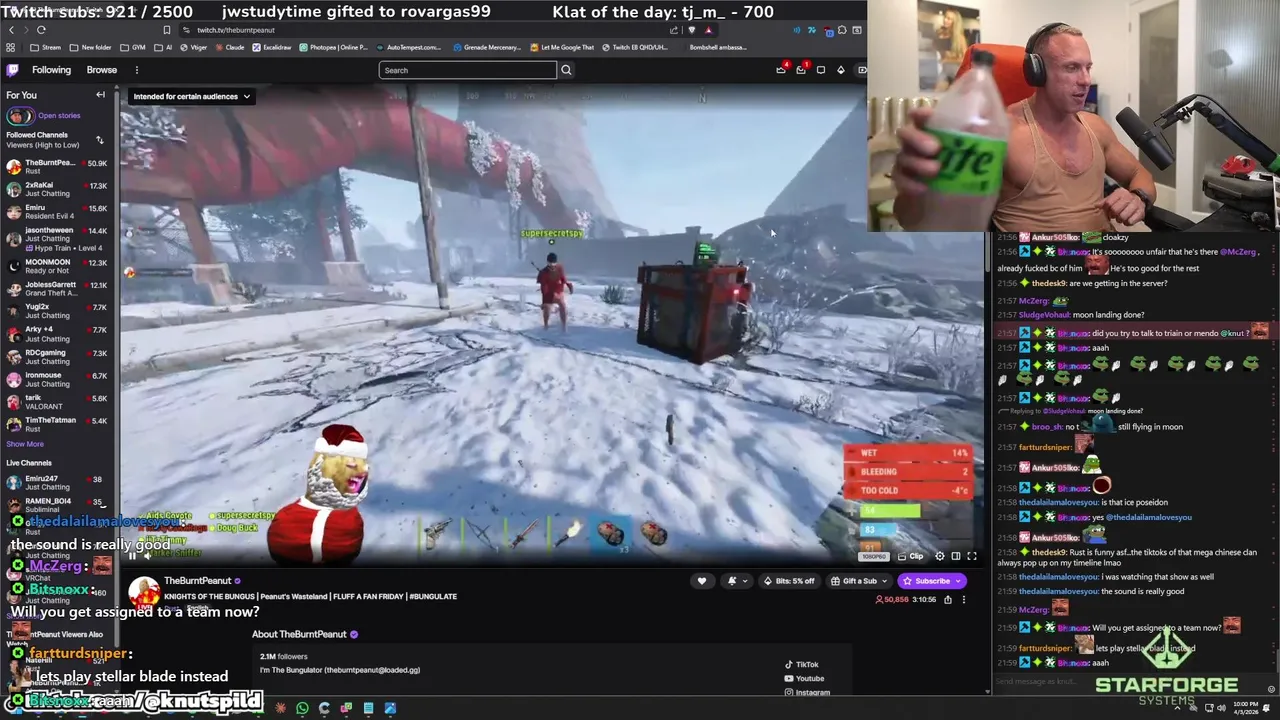
Task: Open 2xRaKai channel in sidebar
Action: pyautogui.click(x=57, y=189)
